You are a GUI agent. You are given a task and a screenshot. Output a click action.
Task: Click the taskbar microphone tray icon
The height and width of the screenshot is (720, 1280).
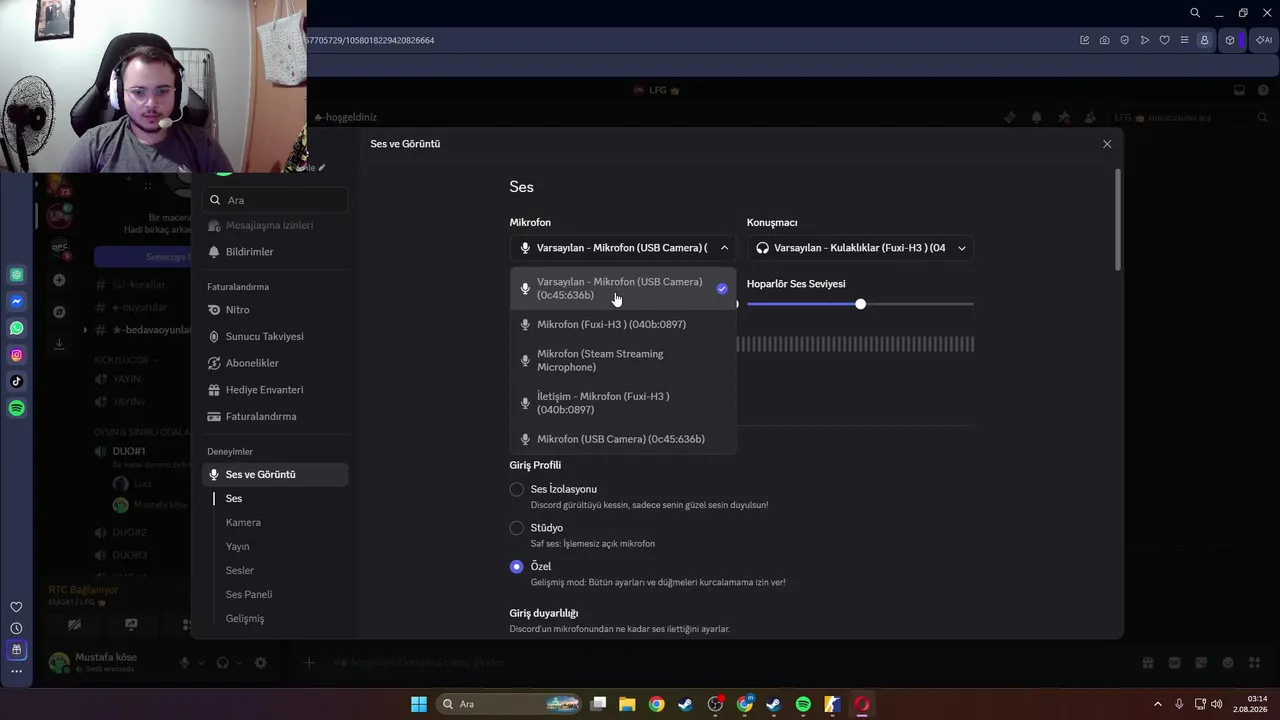tap(1179, 704)
